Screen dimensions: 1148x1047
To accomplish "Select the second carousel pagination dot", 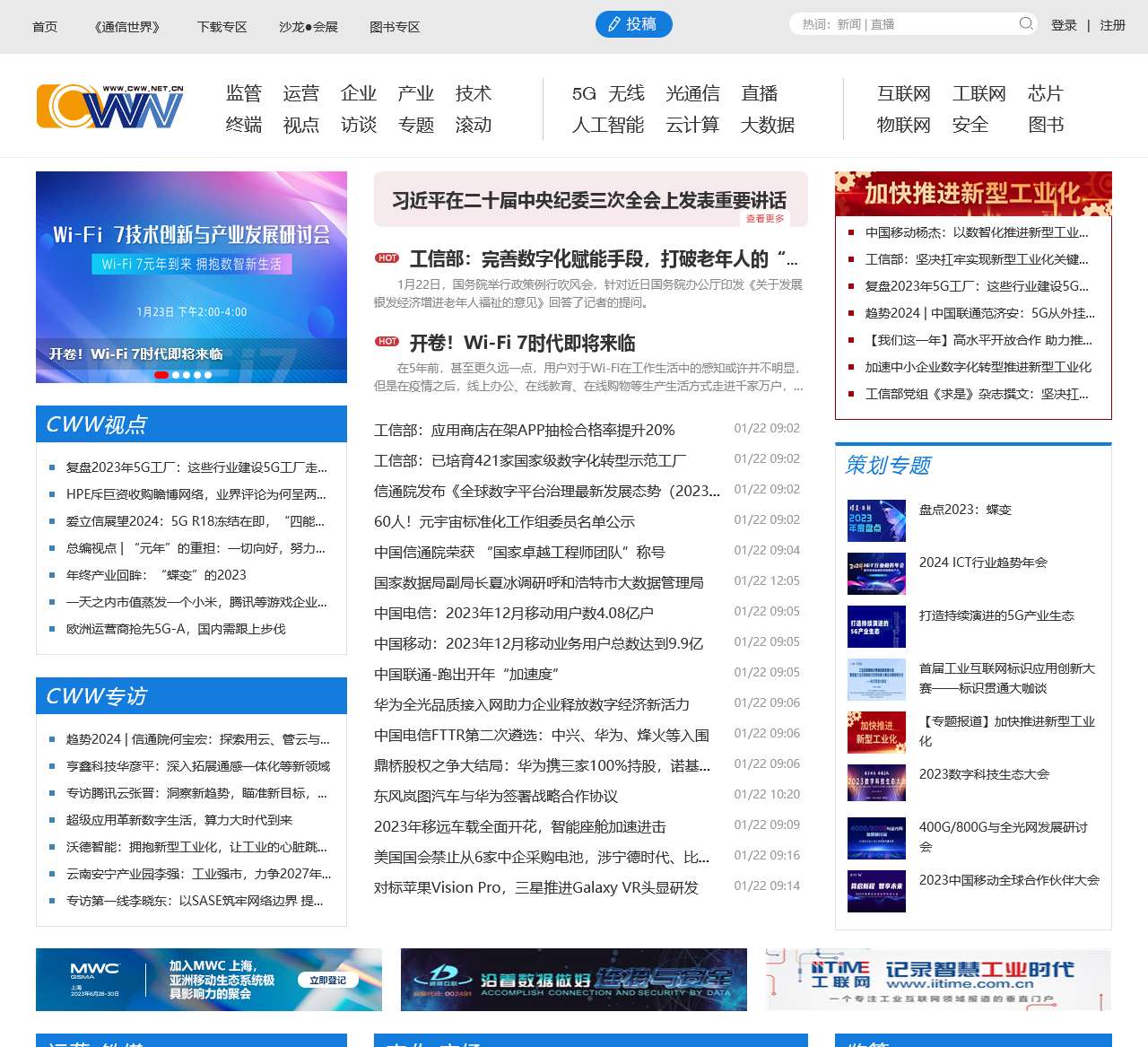I will click(x=175, y=374).
